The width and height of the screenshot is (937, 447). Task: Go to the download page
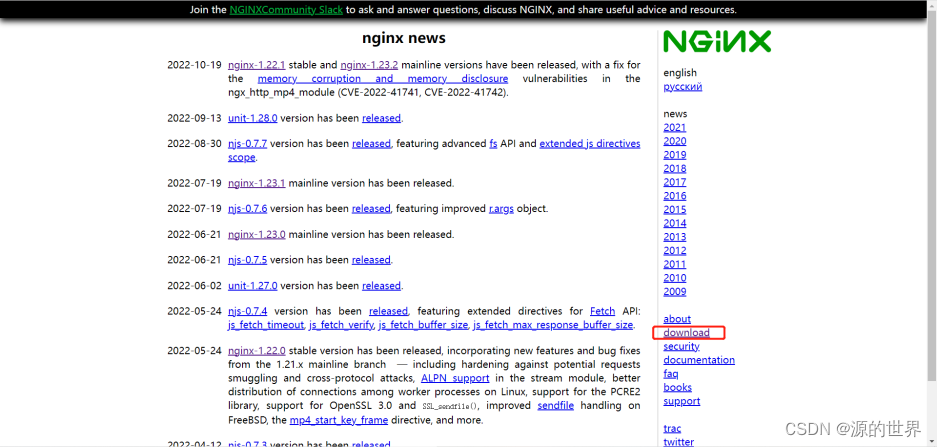[687, 333]
